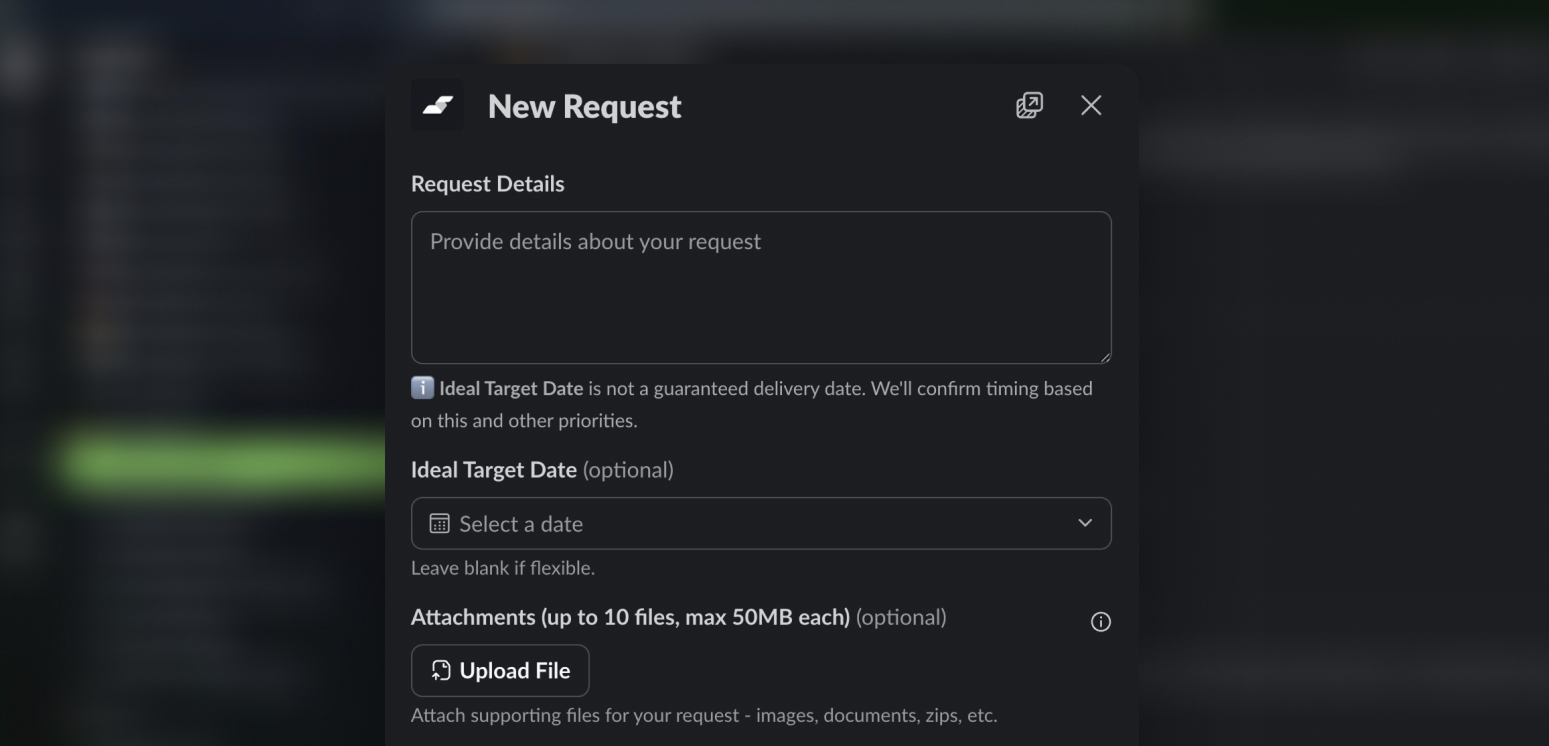The height and width of the screenshot is (746, 1549).
Task: Click the file-upload icon on the Upload File button
Action: click(439, 670)
